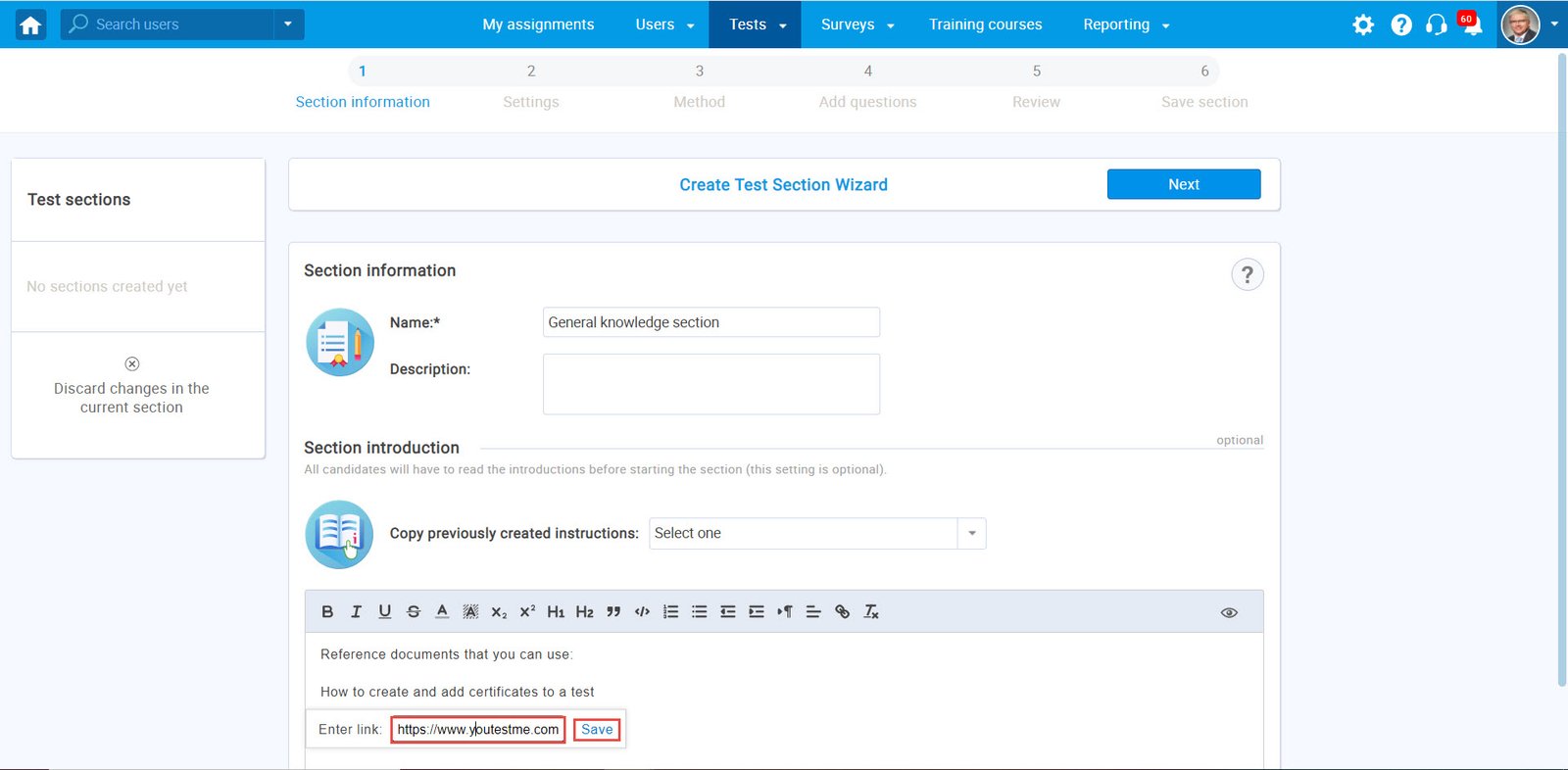Choose the text color picker

click(x=442, y=611)
